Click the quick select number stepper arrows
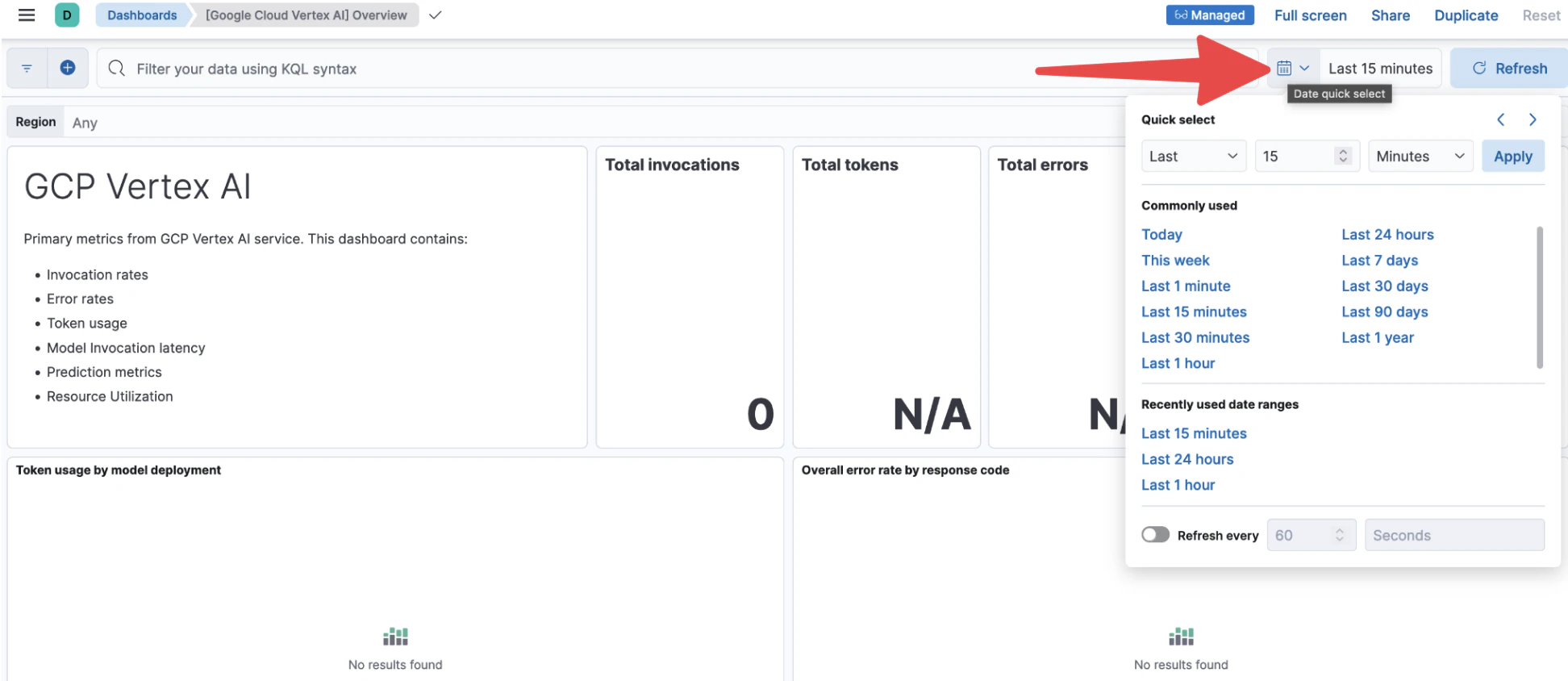Screen dimensions: 1568x681 [1343, 157]
